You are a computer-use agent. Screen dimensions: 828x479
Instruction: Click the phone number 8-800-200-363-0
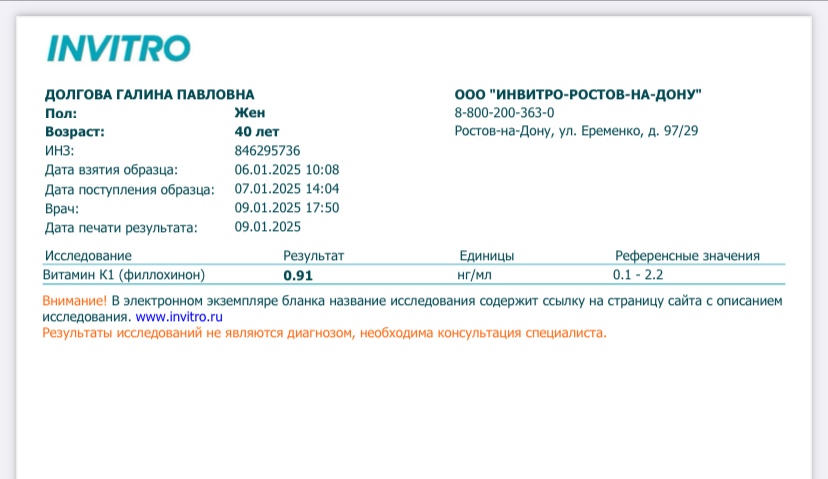click(504, 113)
